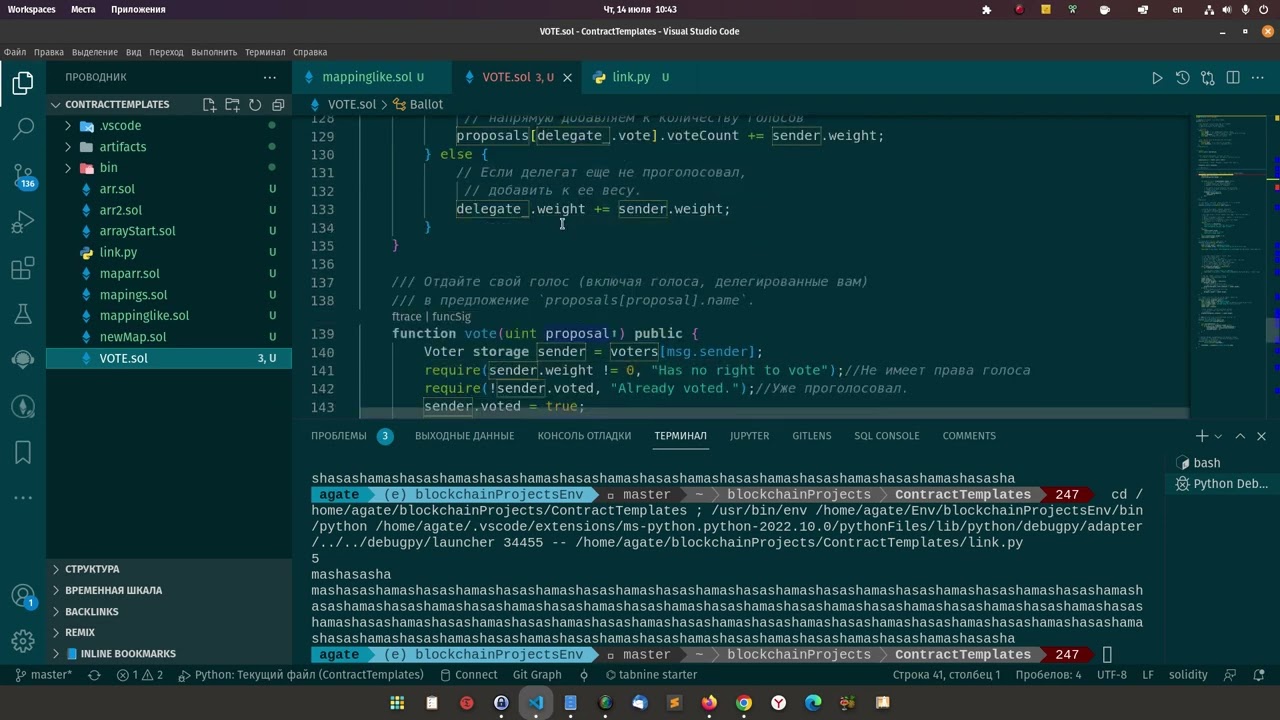Open editor More Actions ellipsis

[x=1259, y=77]
